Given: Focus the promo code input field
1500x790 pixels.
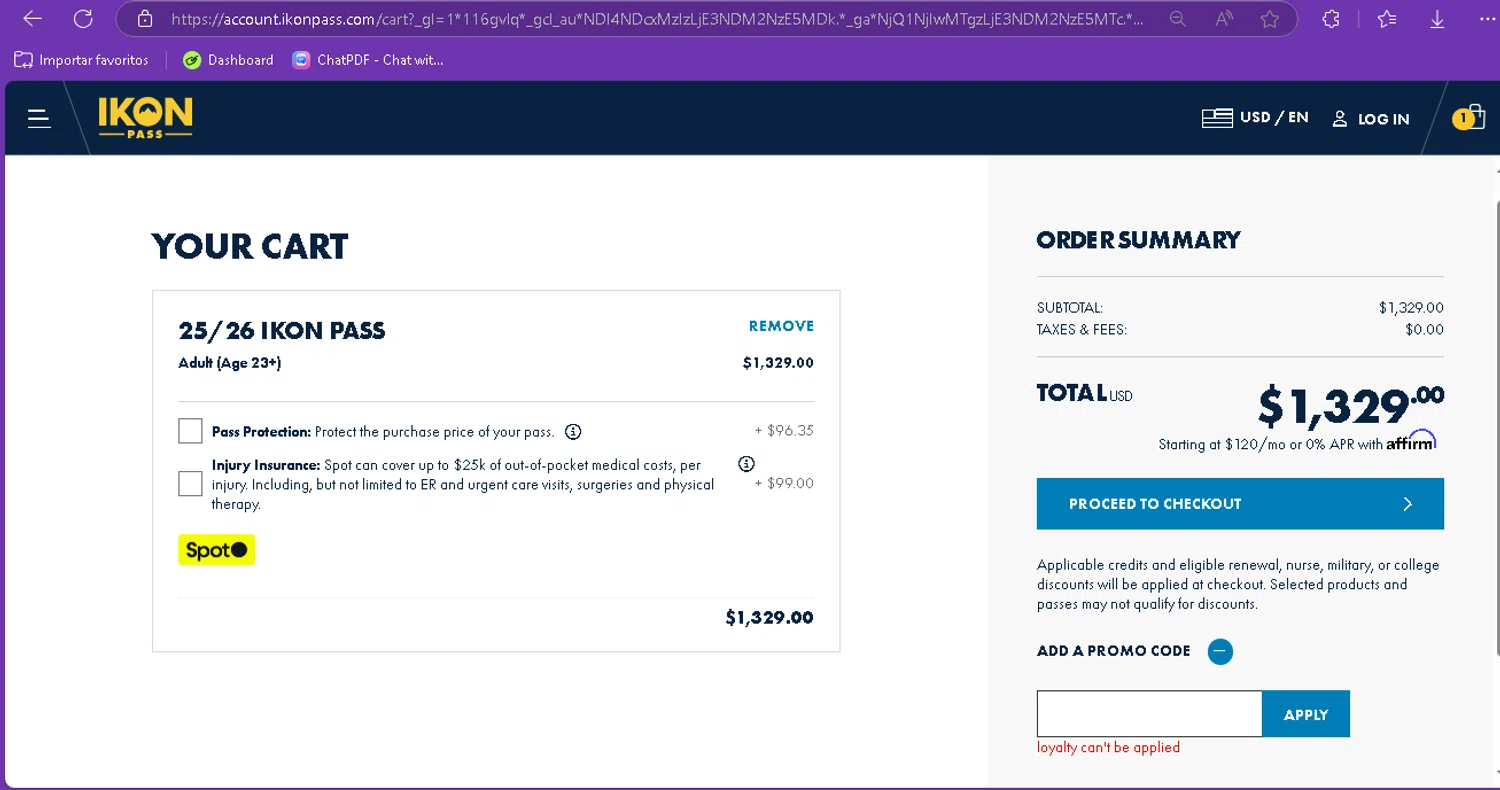Looking at the screenshot, I should [x=1149, y=714].
